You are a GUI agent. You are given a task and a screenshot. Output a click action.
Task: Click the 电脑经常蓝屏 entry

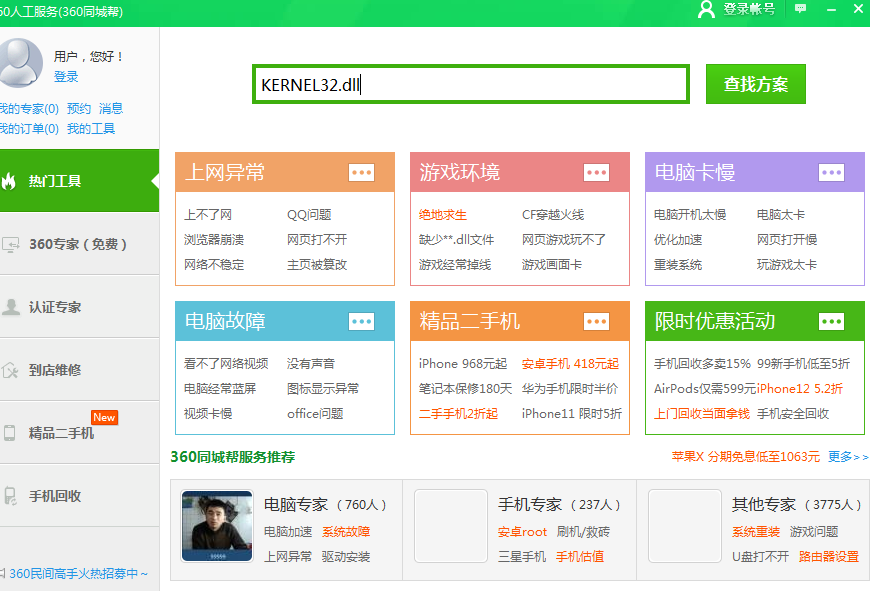pyautogui.click(x=220, y=388)
